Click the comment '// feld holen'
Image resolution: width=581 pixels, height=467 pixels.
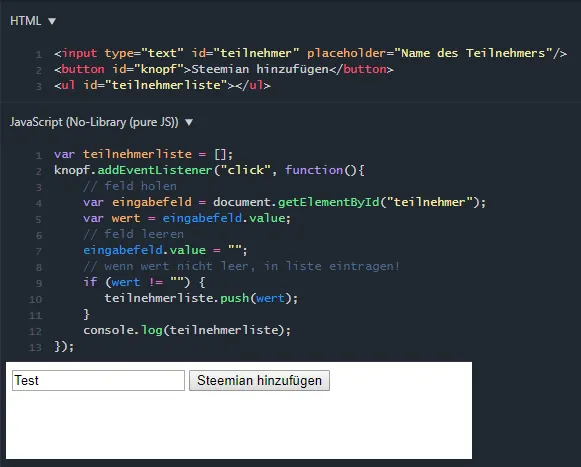[x=130, y=186]
